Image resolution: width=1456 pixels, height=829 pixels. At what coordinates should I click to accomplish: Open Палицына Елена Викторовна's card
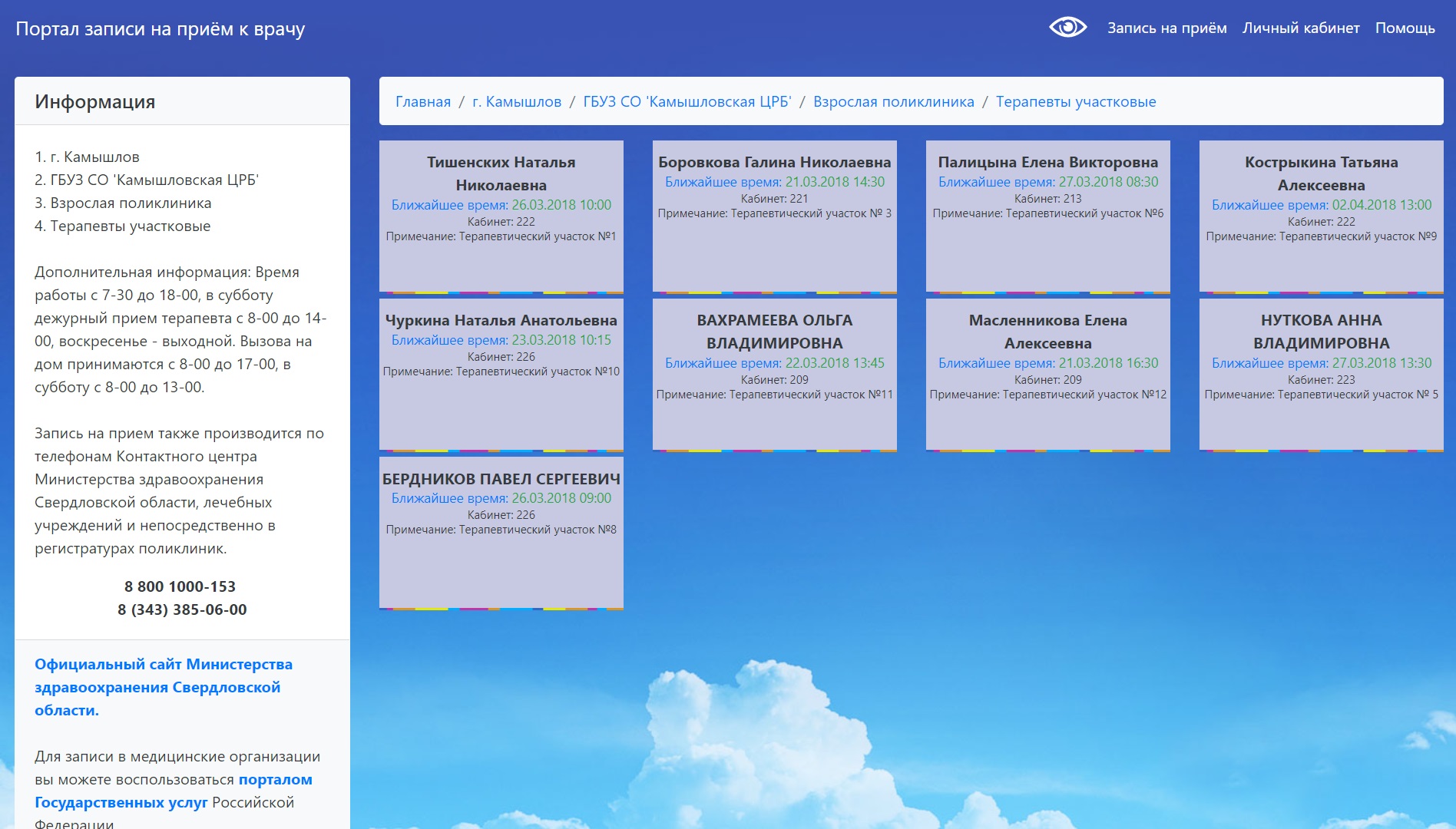click(x=1047, y=216)
